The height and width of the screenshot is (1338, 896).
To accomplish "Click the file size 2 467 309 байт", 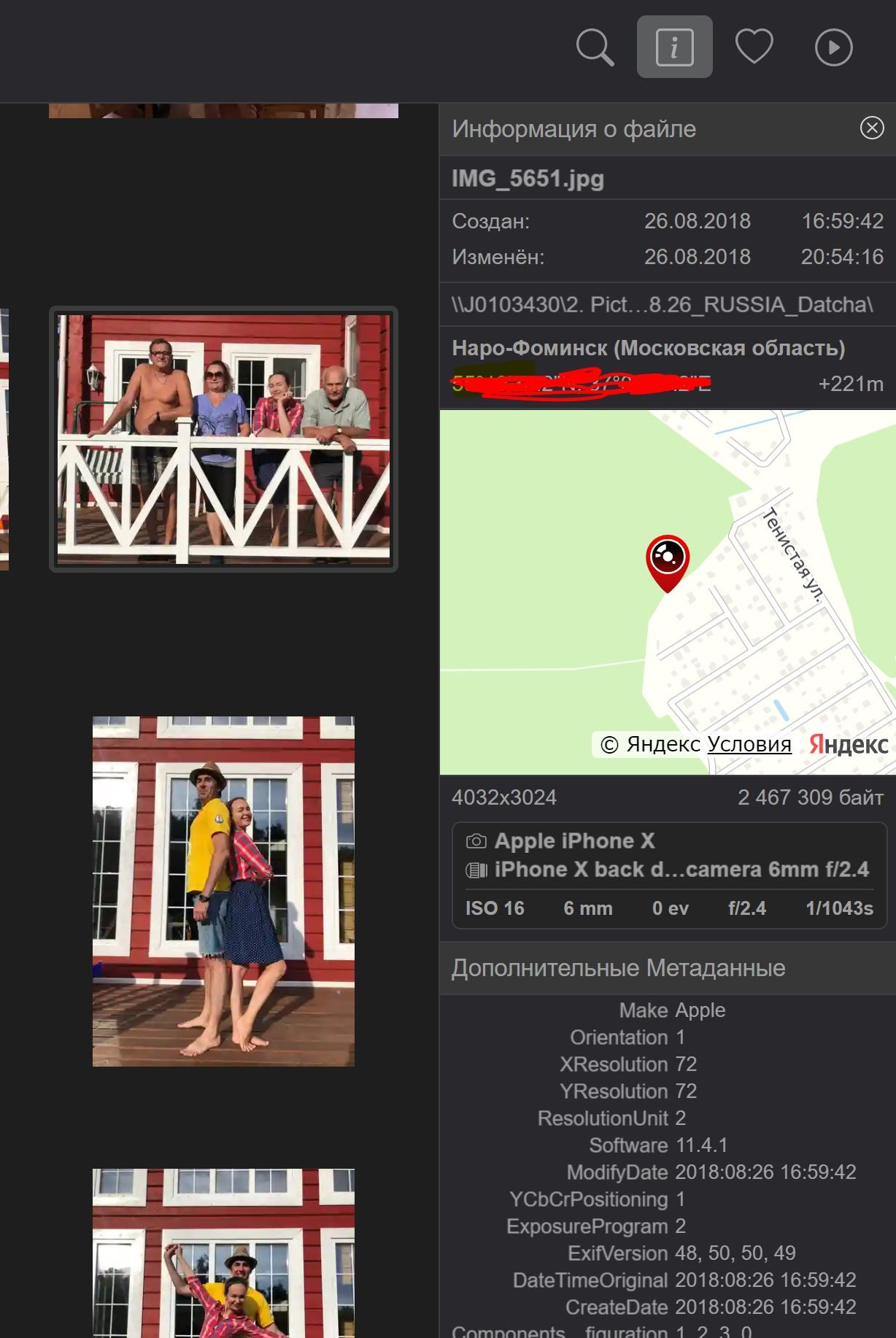I will [x=811, y=797].
